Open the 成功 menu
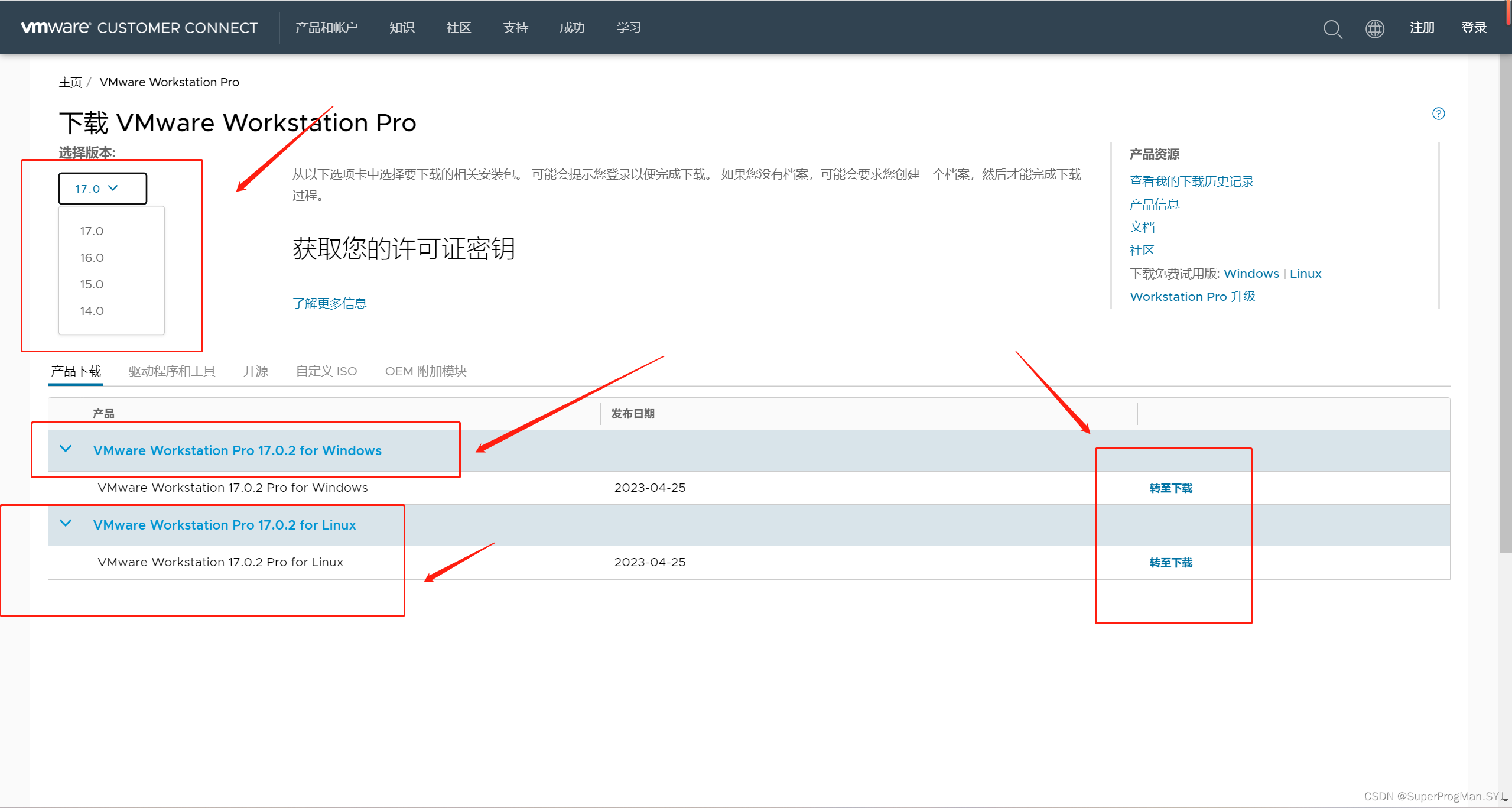Screen dimensions: 1512x808 (x=572, y=28)
